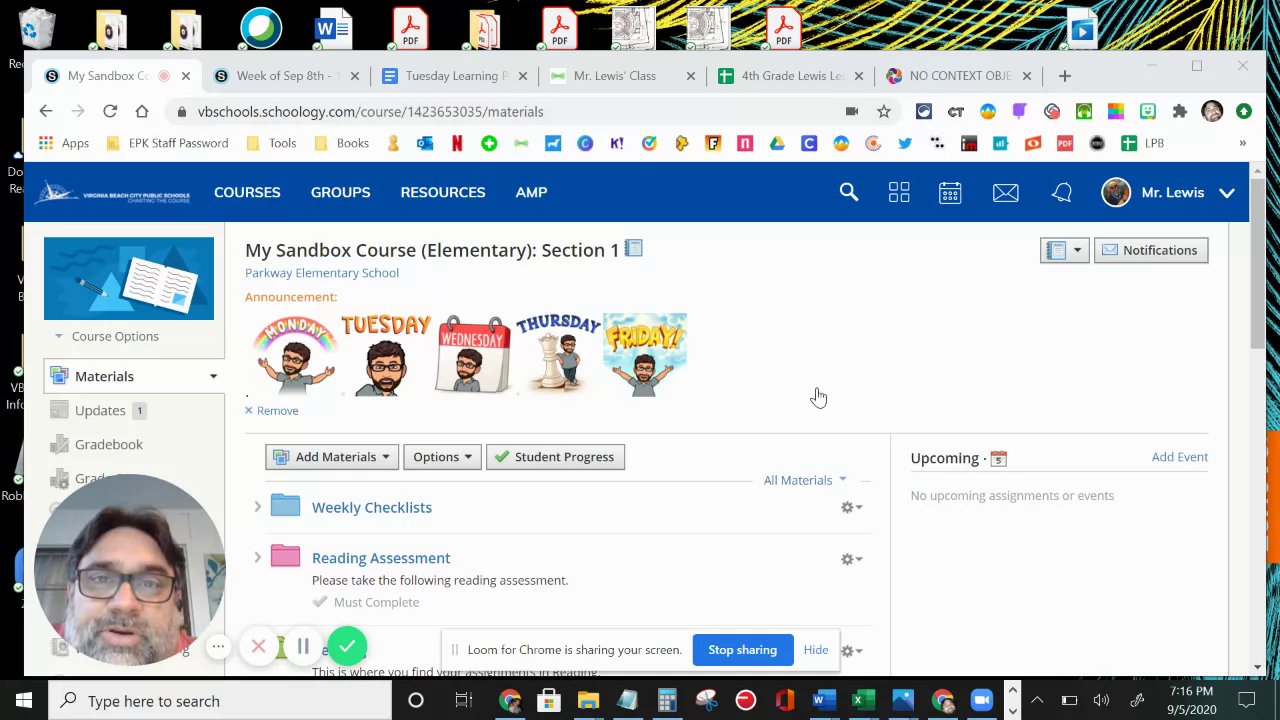Switch to the 4th Grade Lewis tab

(x=790, y=76)
